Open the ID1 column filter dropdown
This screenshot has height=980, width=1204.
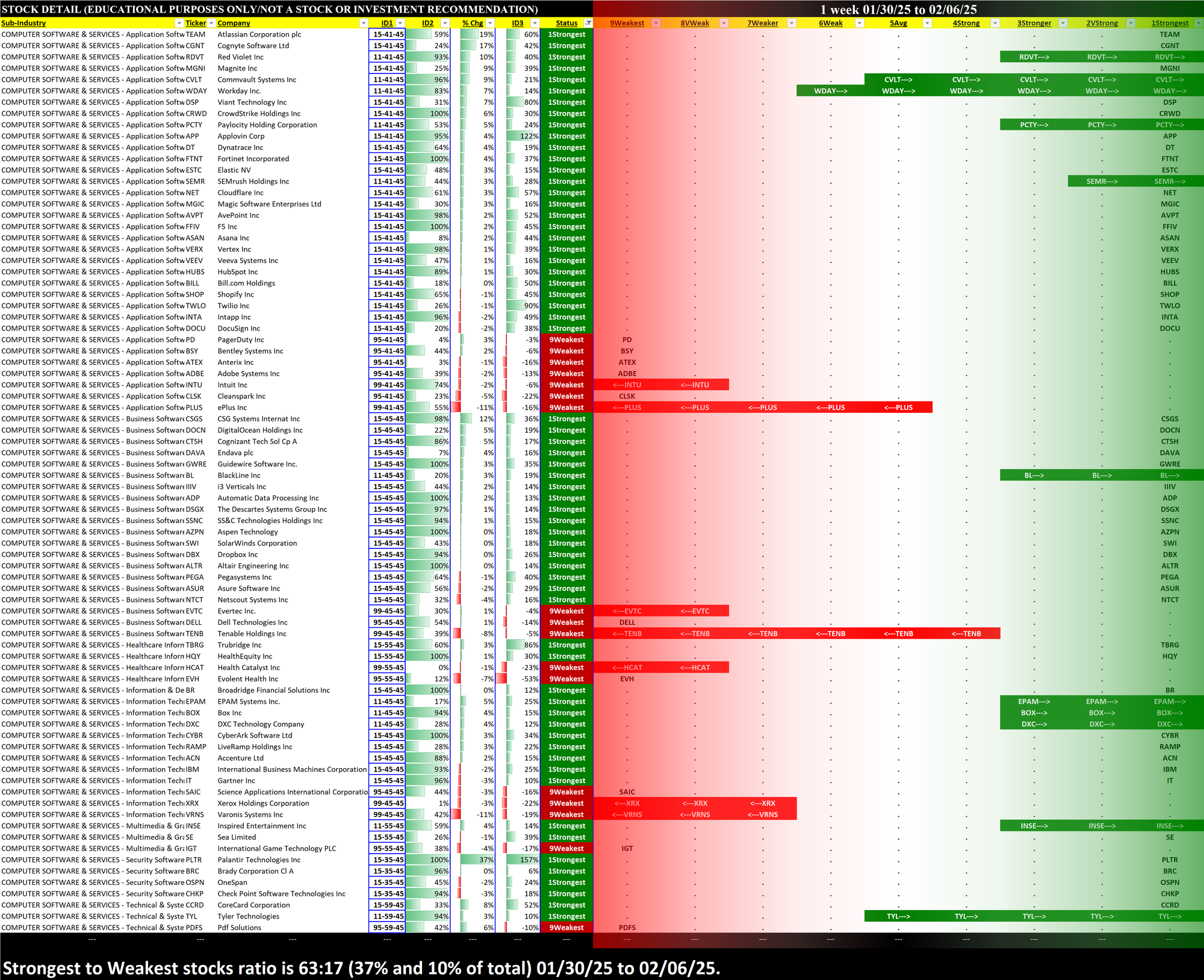pyautogui.click(x=400, y=23)
